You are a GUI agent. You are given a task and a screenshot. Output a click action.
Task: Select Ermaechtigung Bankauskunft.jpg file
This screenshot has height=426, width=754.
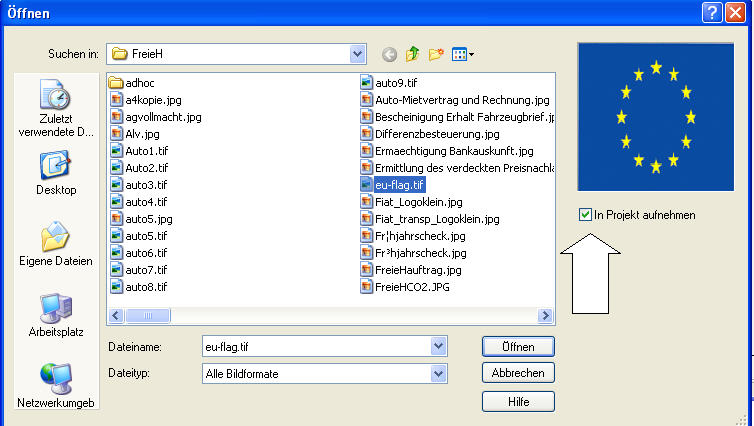[x=447, y=151]
